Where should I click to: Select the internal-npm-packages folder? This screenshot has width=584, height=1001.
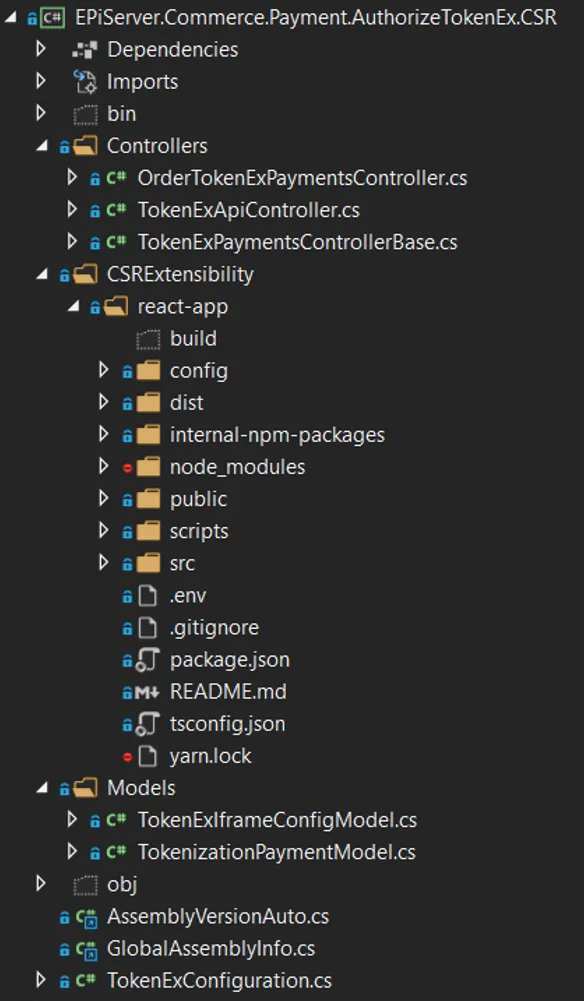[277, 435]
